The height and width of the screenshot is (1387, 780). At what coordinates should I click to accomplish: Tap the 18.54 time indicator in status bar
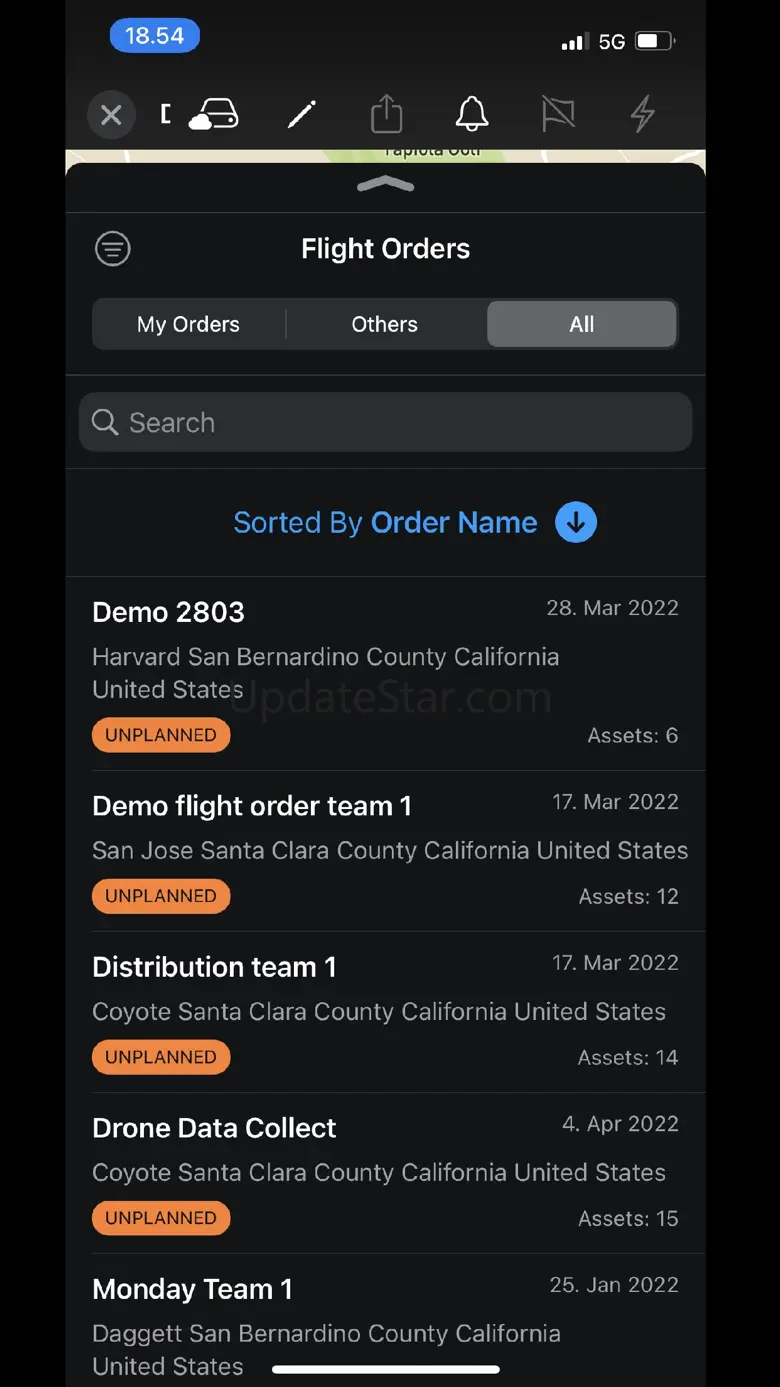155,36
